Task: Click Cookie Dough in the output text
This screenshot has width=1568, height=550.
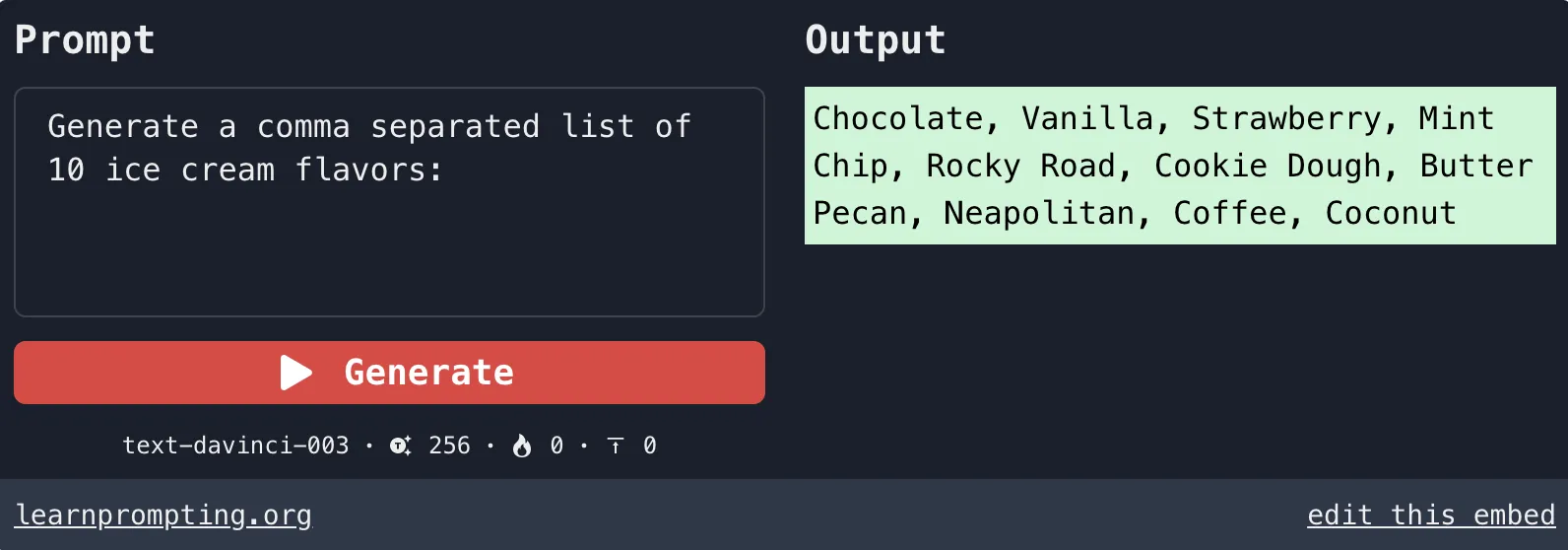Action: 1268,166
